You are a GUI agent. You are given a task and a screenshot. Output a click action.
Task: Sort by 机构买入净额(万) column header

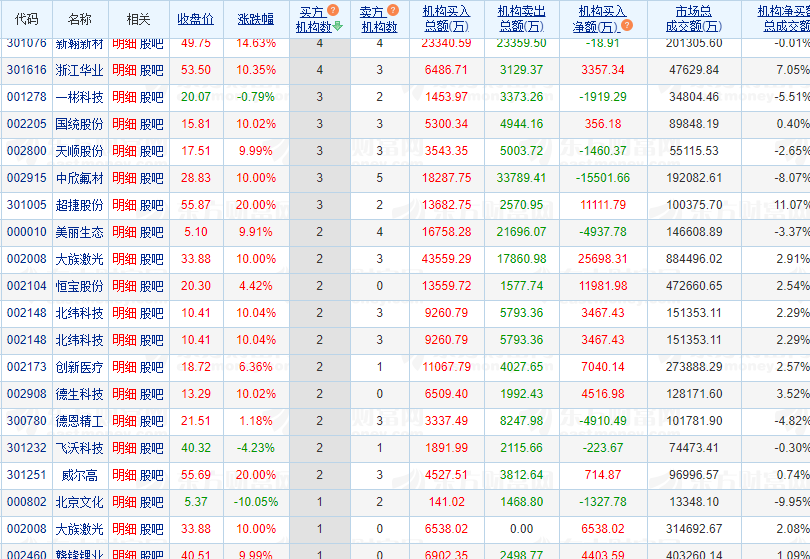[x=598, y=19]
